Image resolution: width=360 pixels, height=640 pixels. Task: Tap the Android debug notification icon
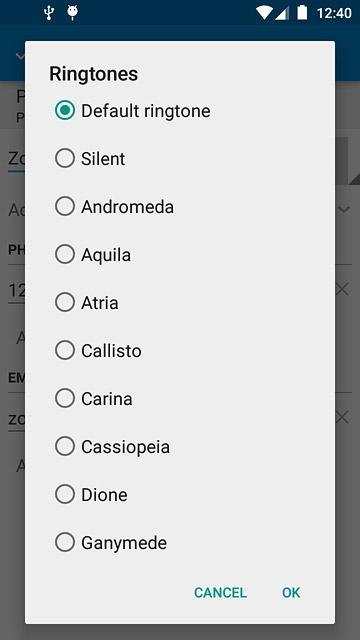[73, 13]
